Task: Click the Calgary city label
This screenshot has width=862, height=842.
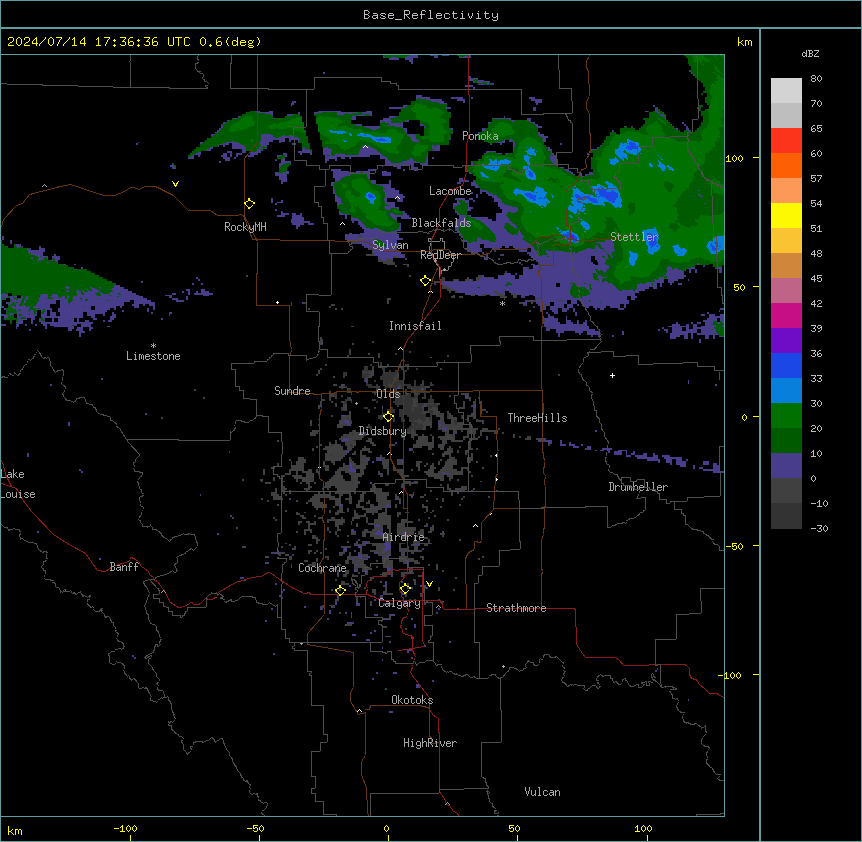Action: click(x=399, y=603)
